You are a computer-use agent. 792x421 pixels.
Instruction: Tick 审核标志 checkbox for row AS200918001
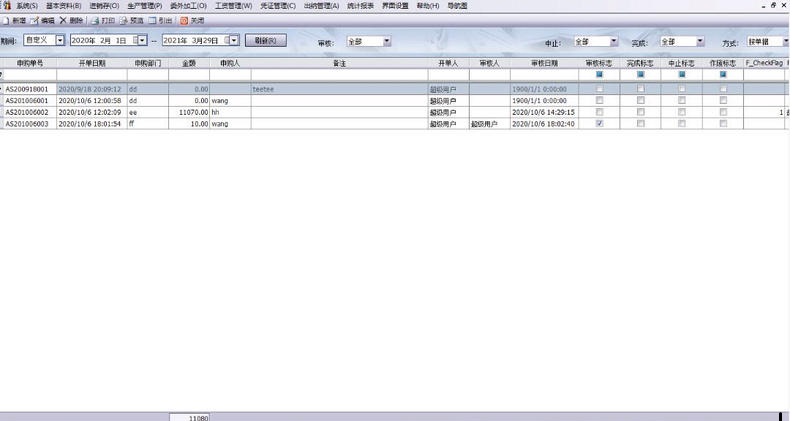click(600, 89)
